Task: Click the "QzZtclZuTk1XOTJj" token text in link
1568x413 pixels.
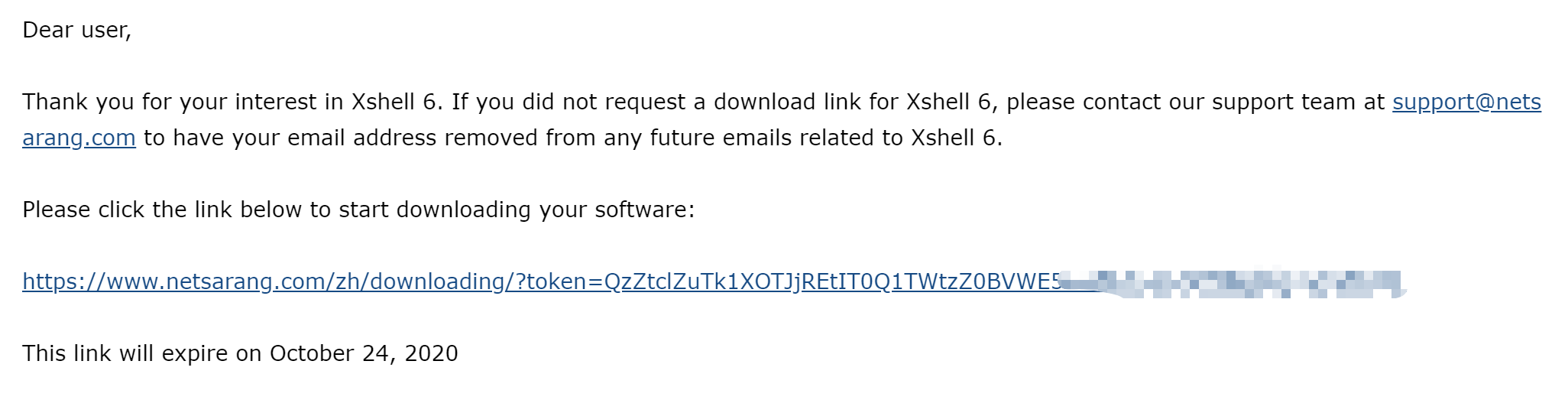Action: coord(701,281)
